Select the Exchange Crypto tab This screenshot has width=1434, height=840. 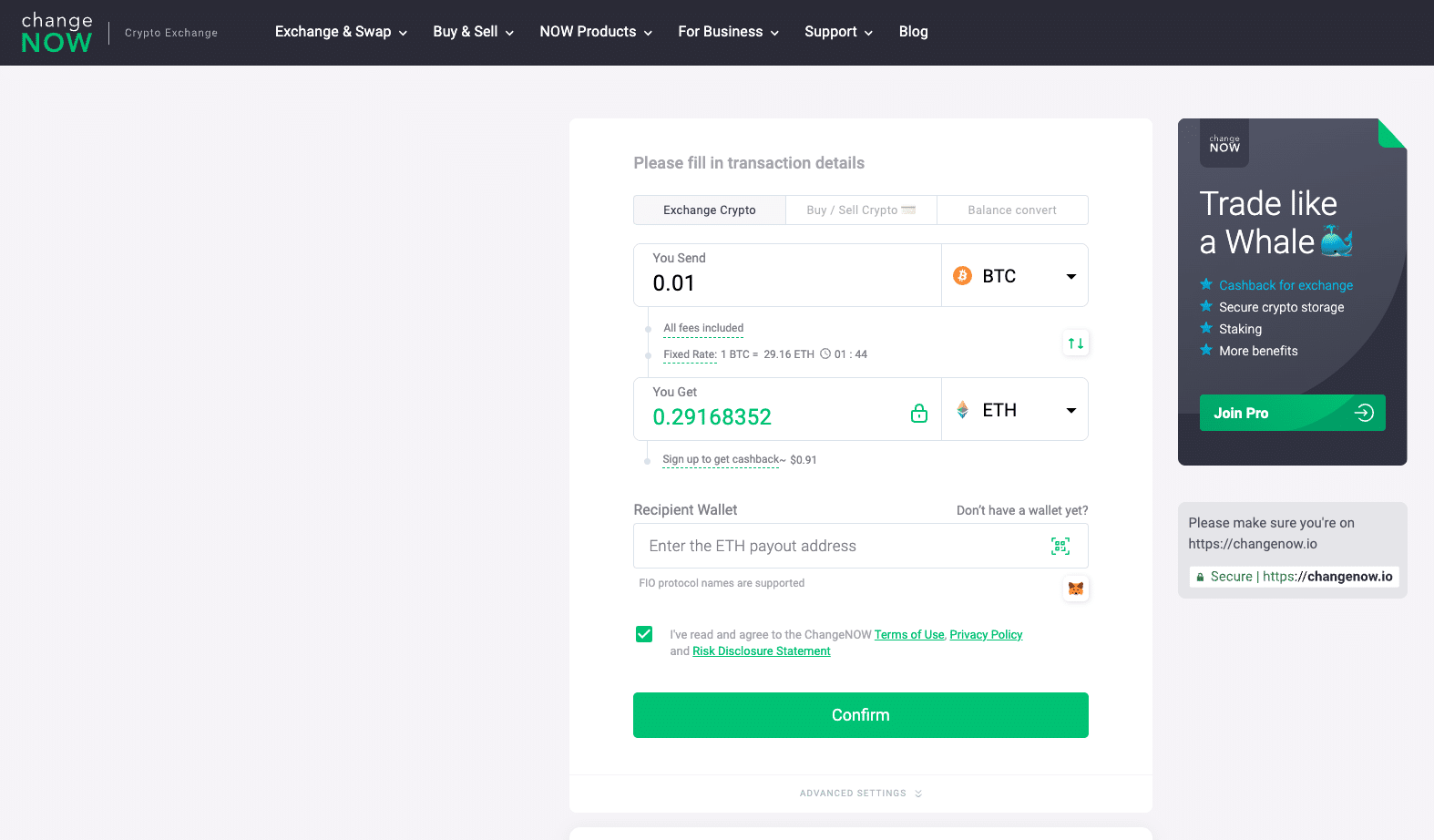pyautogui.click(x=710, y=210)
